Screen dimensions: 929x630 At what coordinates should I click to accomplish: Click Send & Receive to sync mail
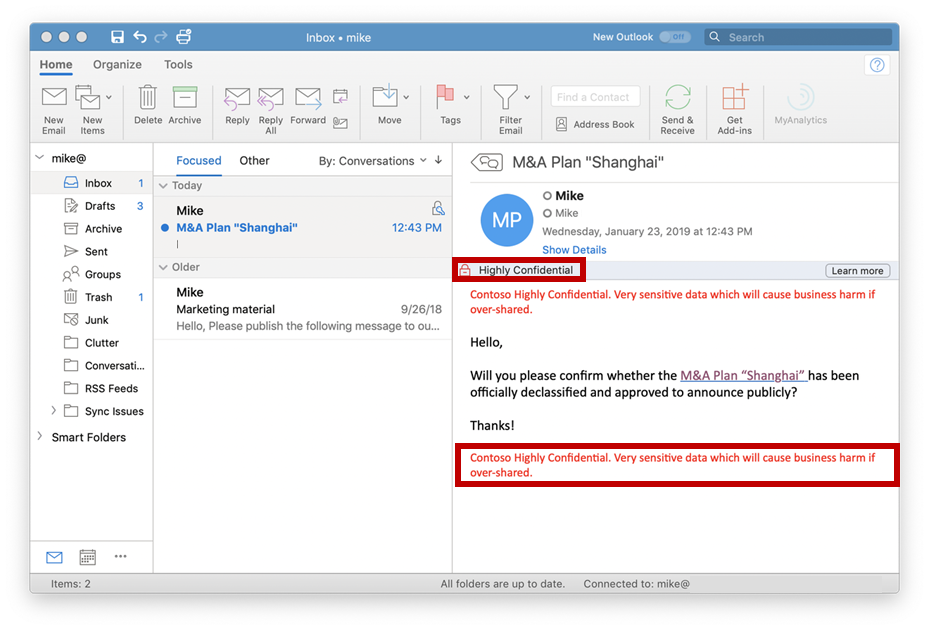pyautogui.click(x=677, y=110)
